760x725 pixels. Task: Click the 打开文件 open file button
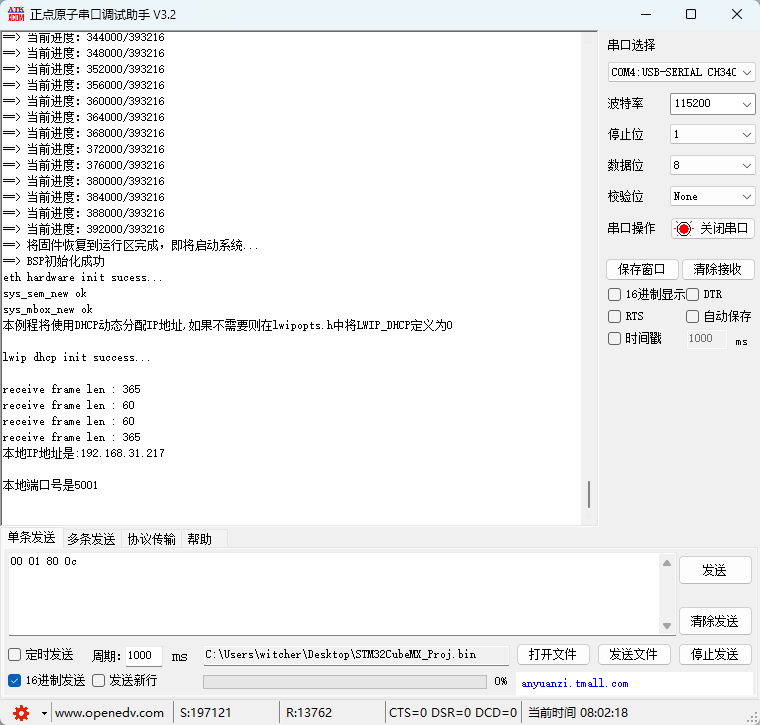[x=553, y=655]
